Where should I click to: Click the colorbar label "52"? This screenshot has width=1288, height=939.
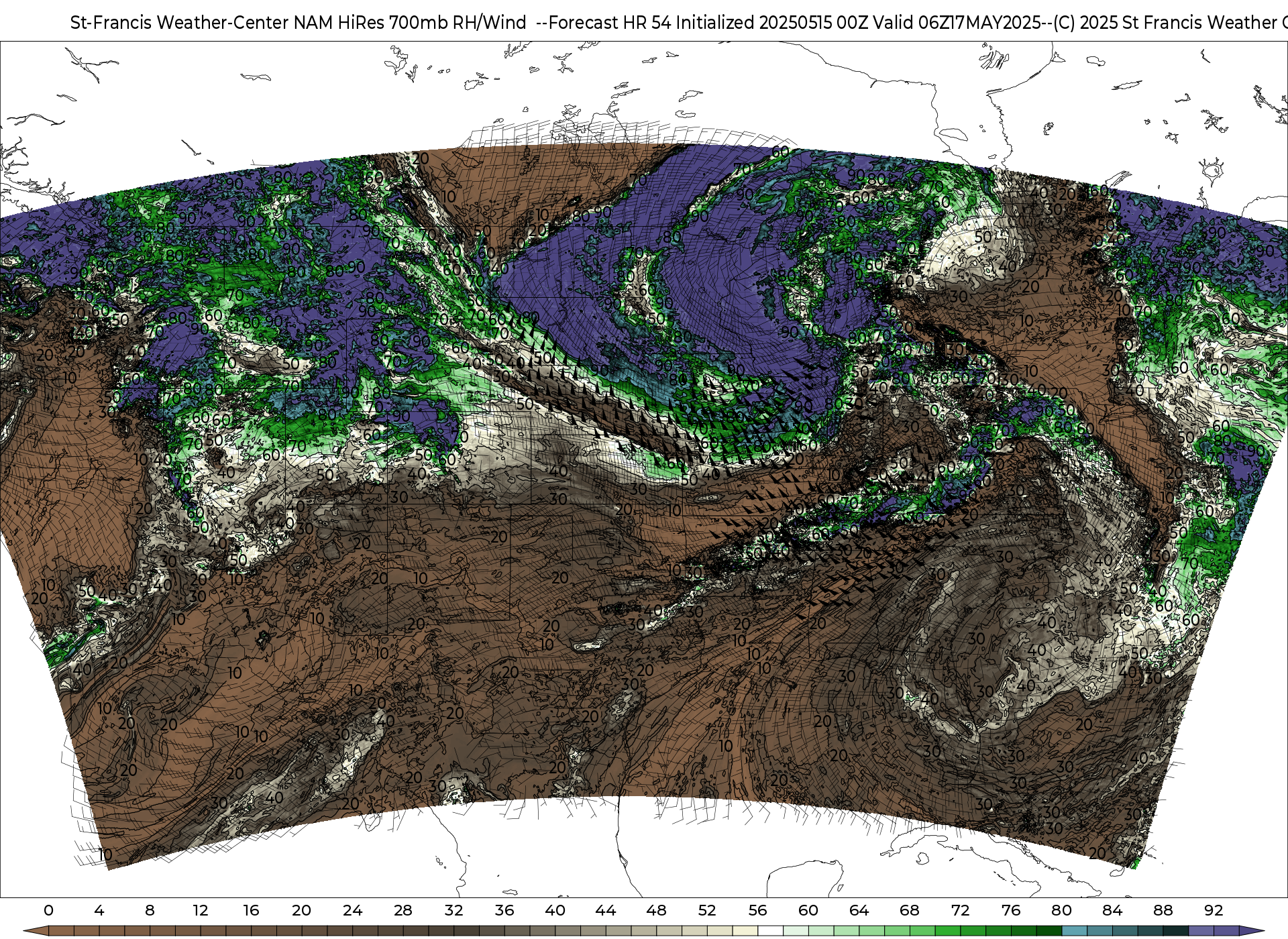pos(707,910)
